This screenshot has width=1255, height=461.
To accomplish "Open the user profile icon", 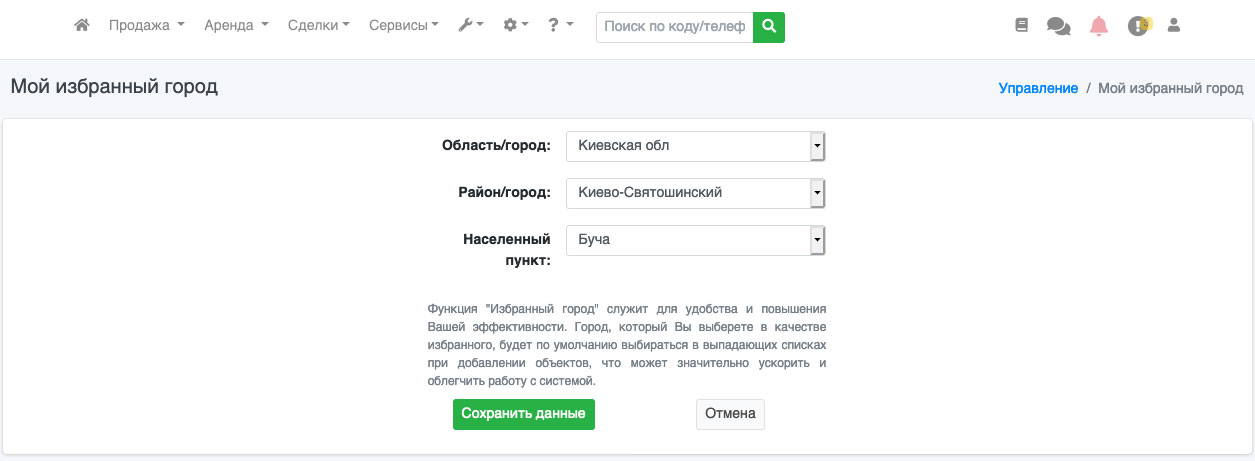I will (1174, 25).
